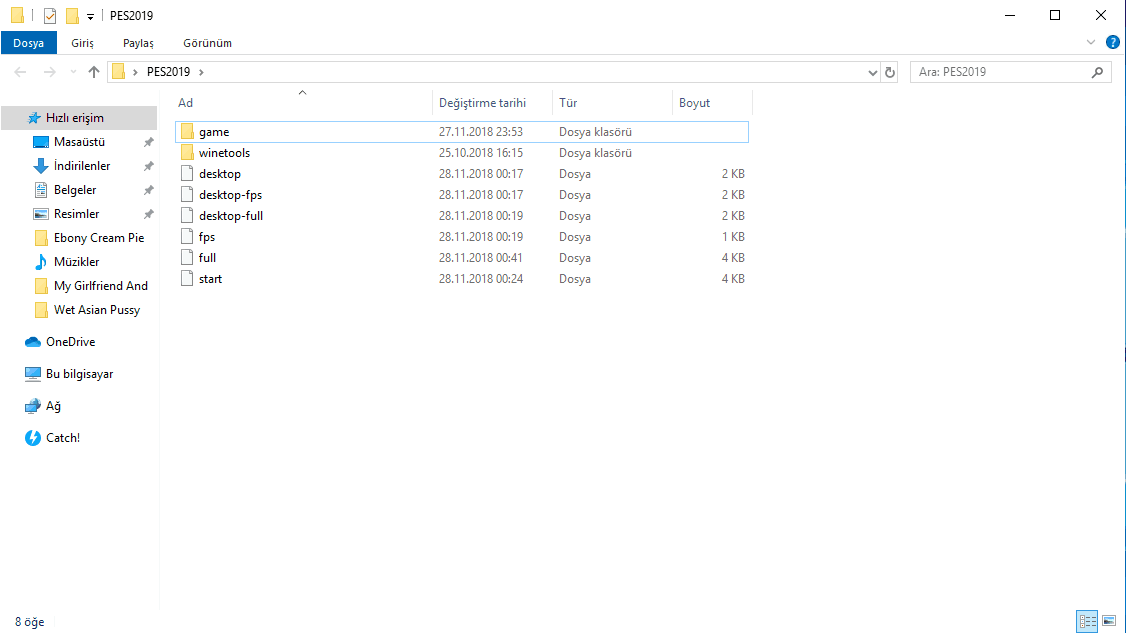Select the full file
Screen dimensions: 1126x633
coord(462,257)
